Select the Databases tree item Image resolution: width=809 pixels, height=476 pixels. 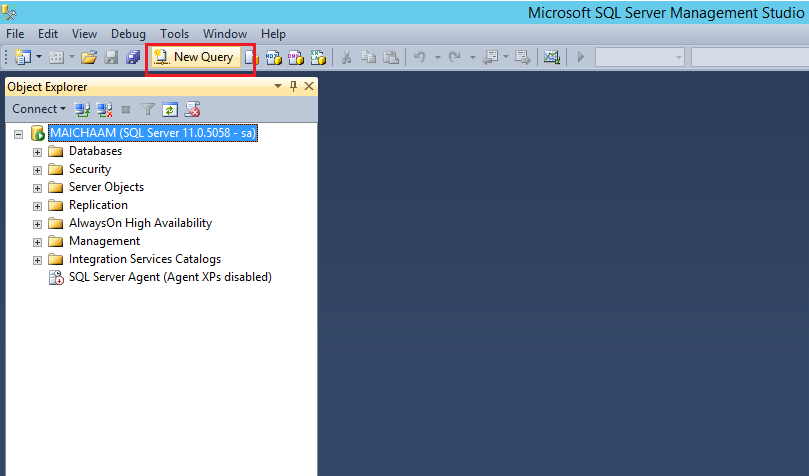[x=95, y=151]
